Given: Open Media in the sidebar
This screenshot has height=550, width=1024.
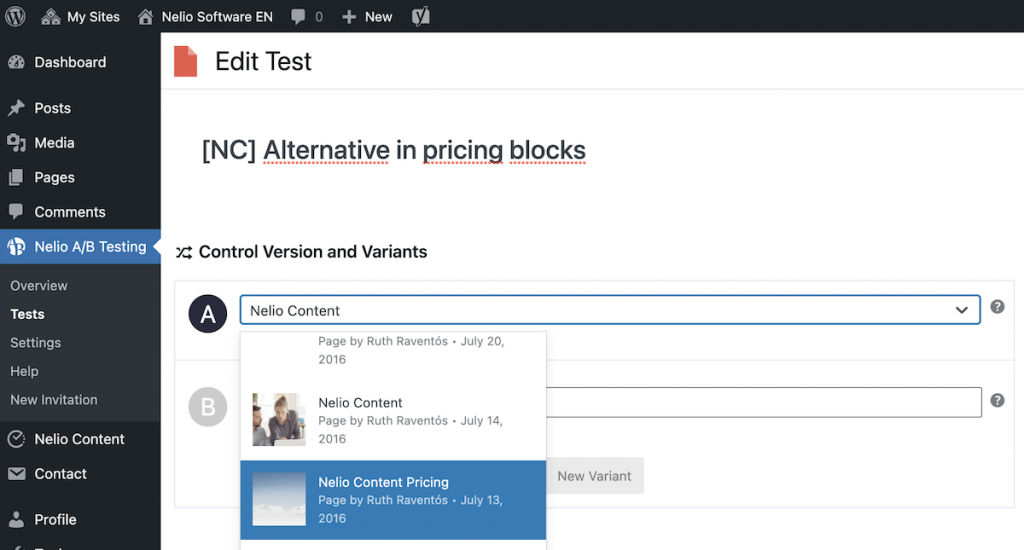Looking at the screenshot, I should tap(80, 142).
